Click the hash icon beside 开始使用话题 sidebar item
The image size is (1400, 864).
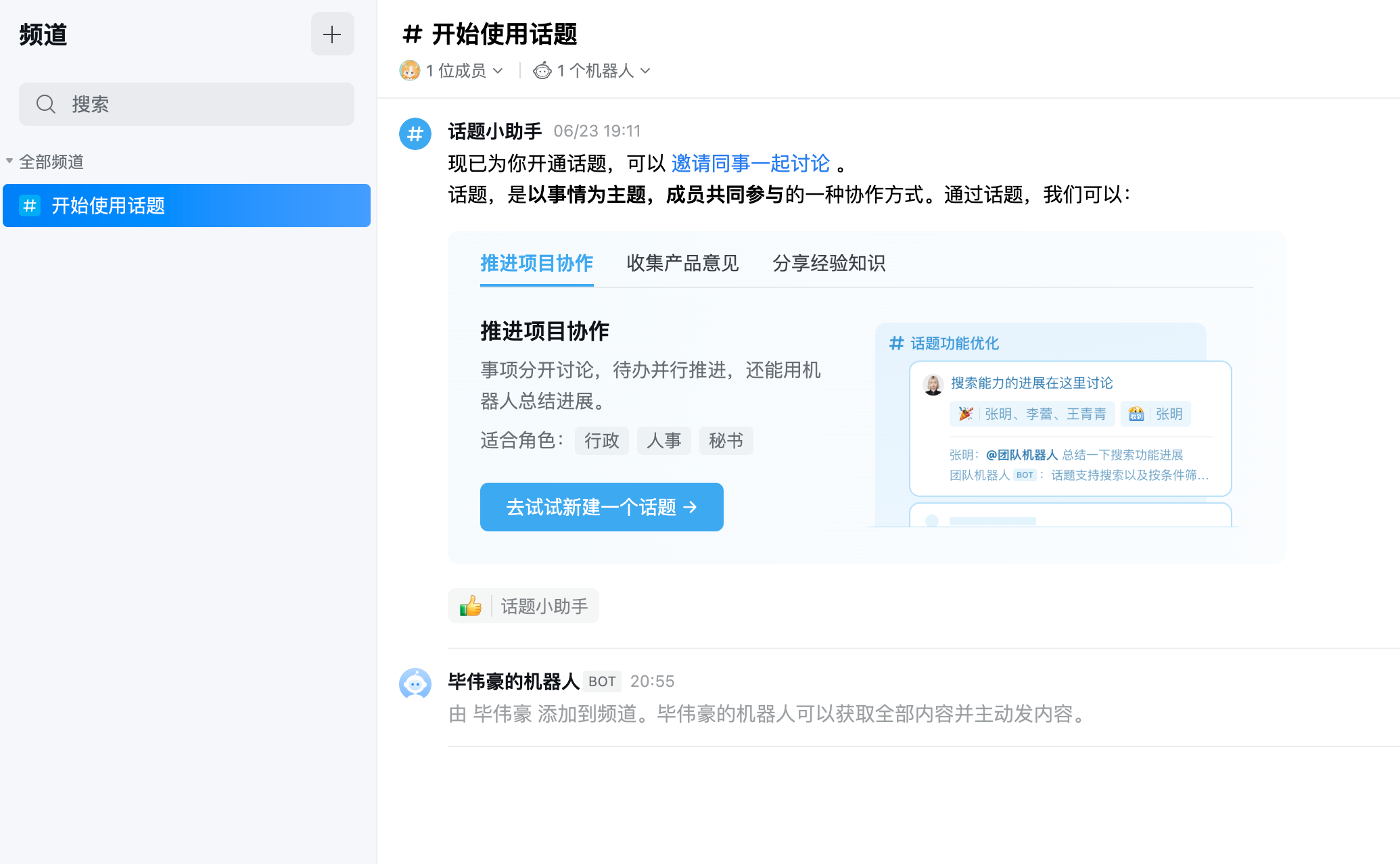pyautogui.click(x=30, y=206)
